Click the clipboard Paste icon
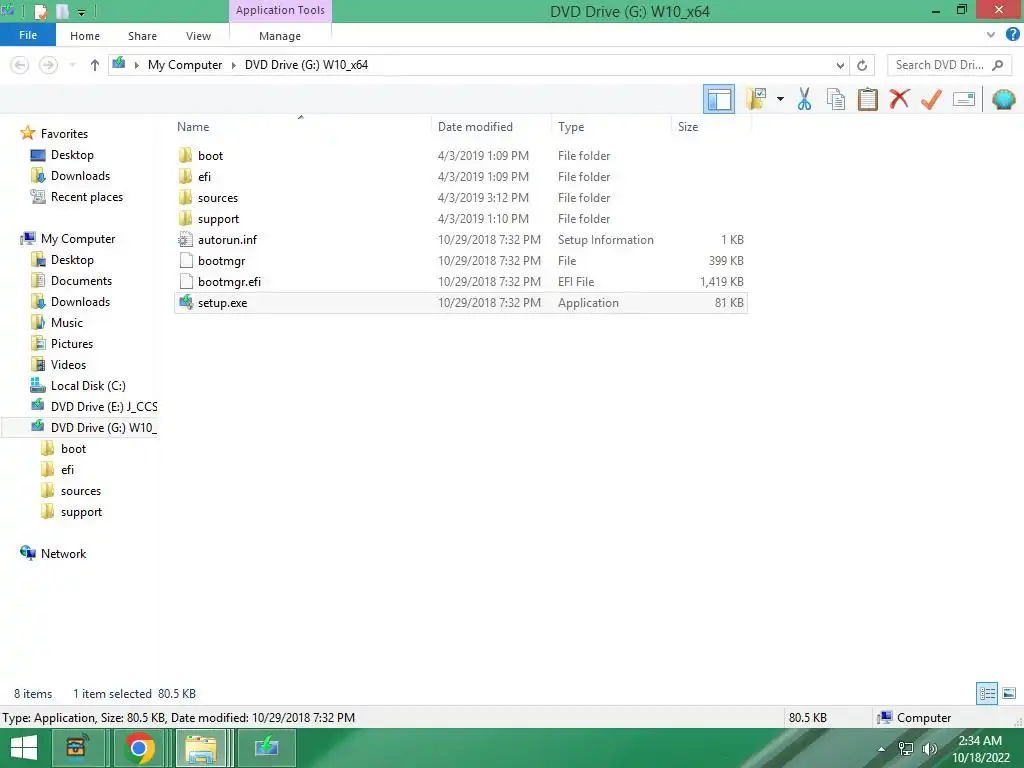The image size is (1024, 768). click(x=867, y=99)
